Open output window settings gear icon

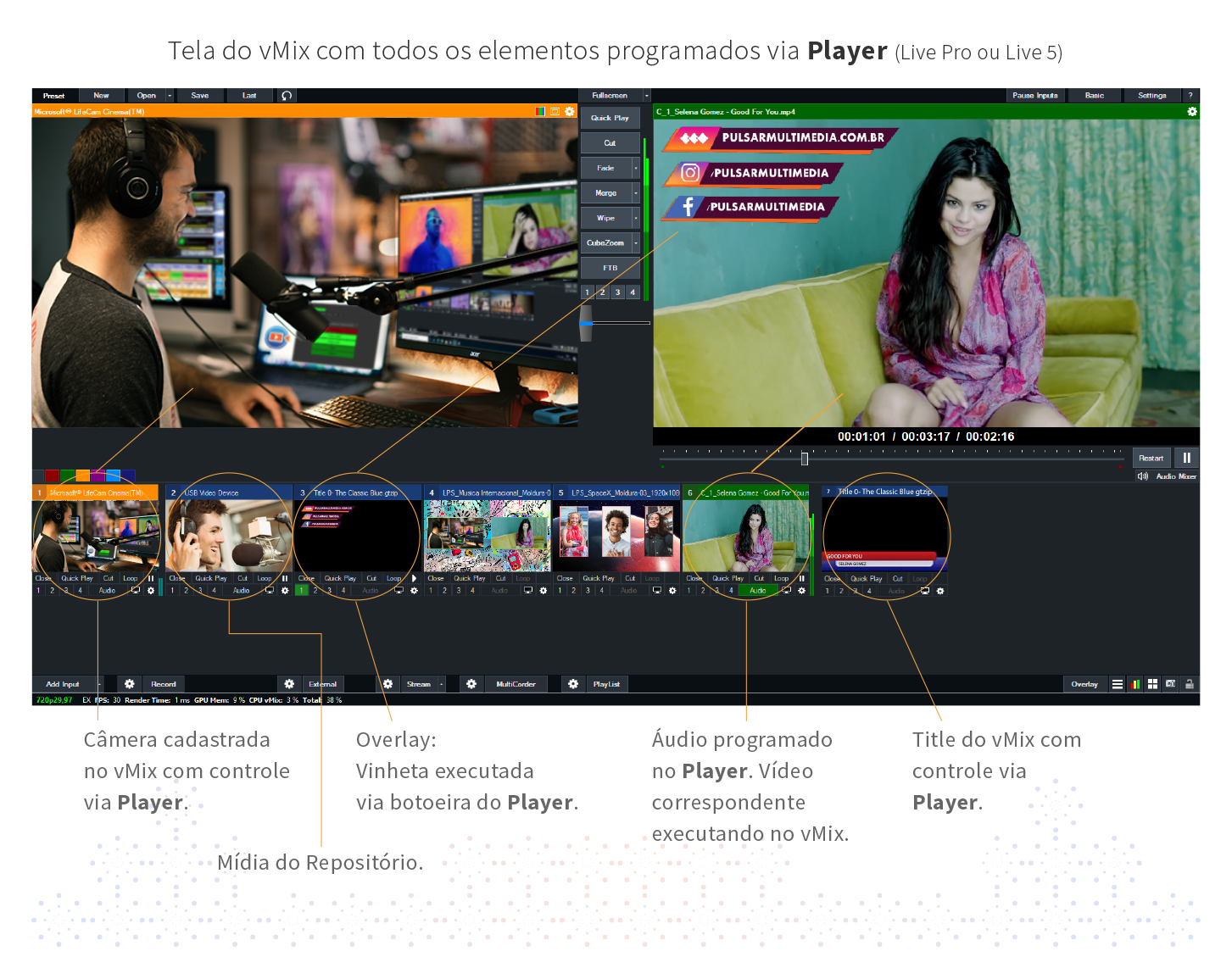[x=1192, y=112]
